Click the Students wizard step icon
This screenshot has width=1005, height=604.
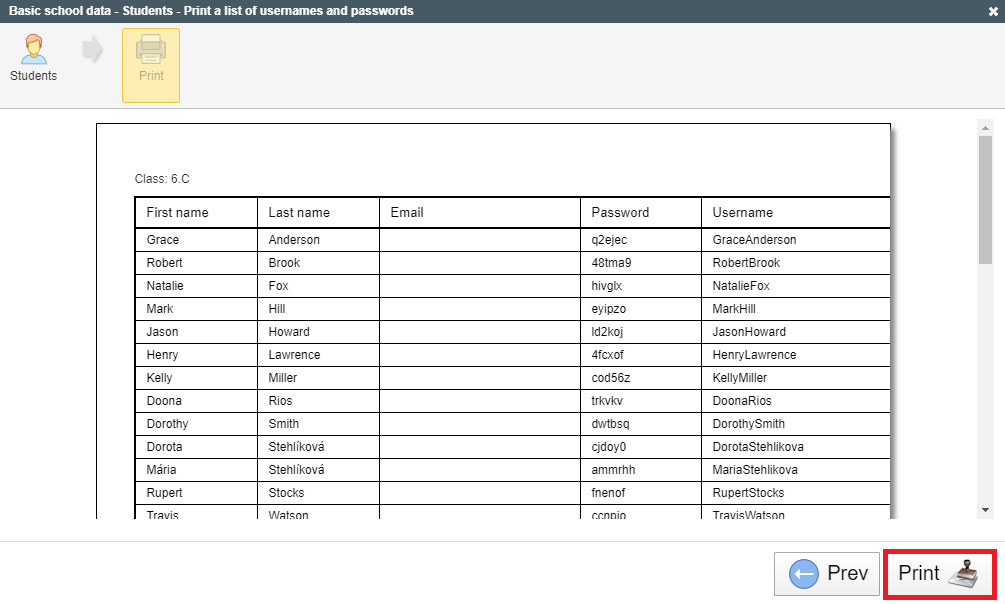[33, 58]
